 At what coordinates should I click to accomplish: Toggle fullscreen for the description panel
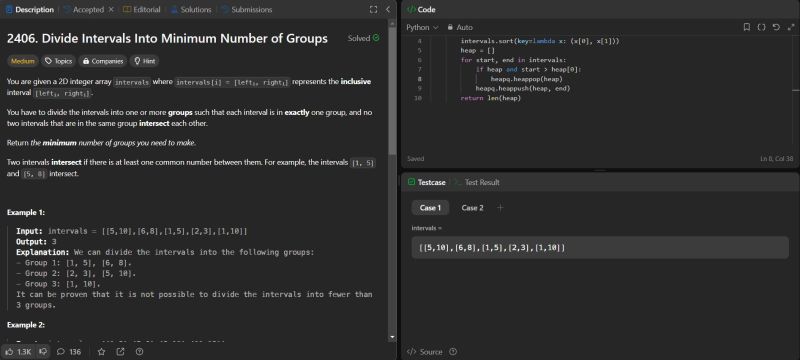tap(373, 9)
